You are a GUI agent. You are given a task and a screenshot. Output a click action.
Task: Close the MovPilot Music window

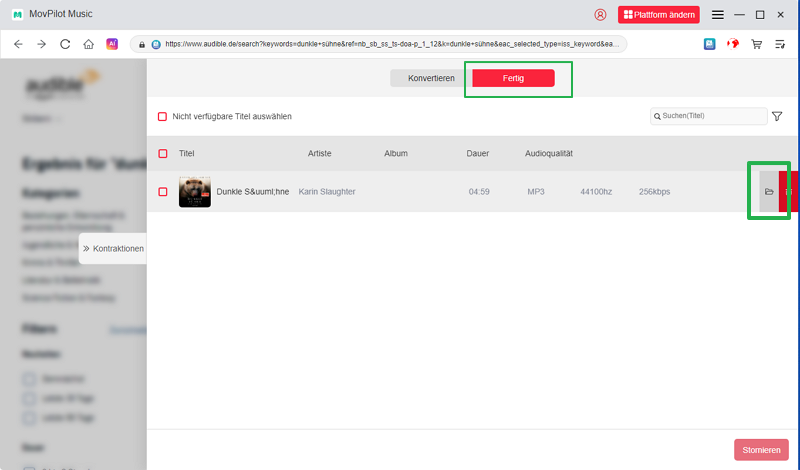coord(781,15)
